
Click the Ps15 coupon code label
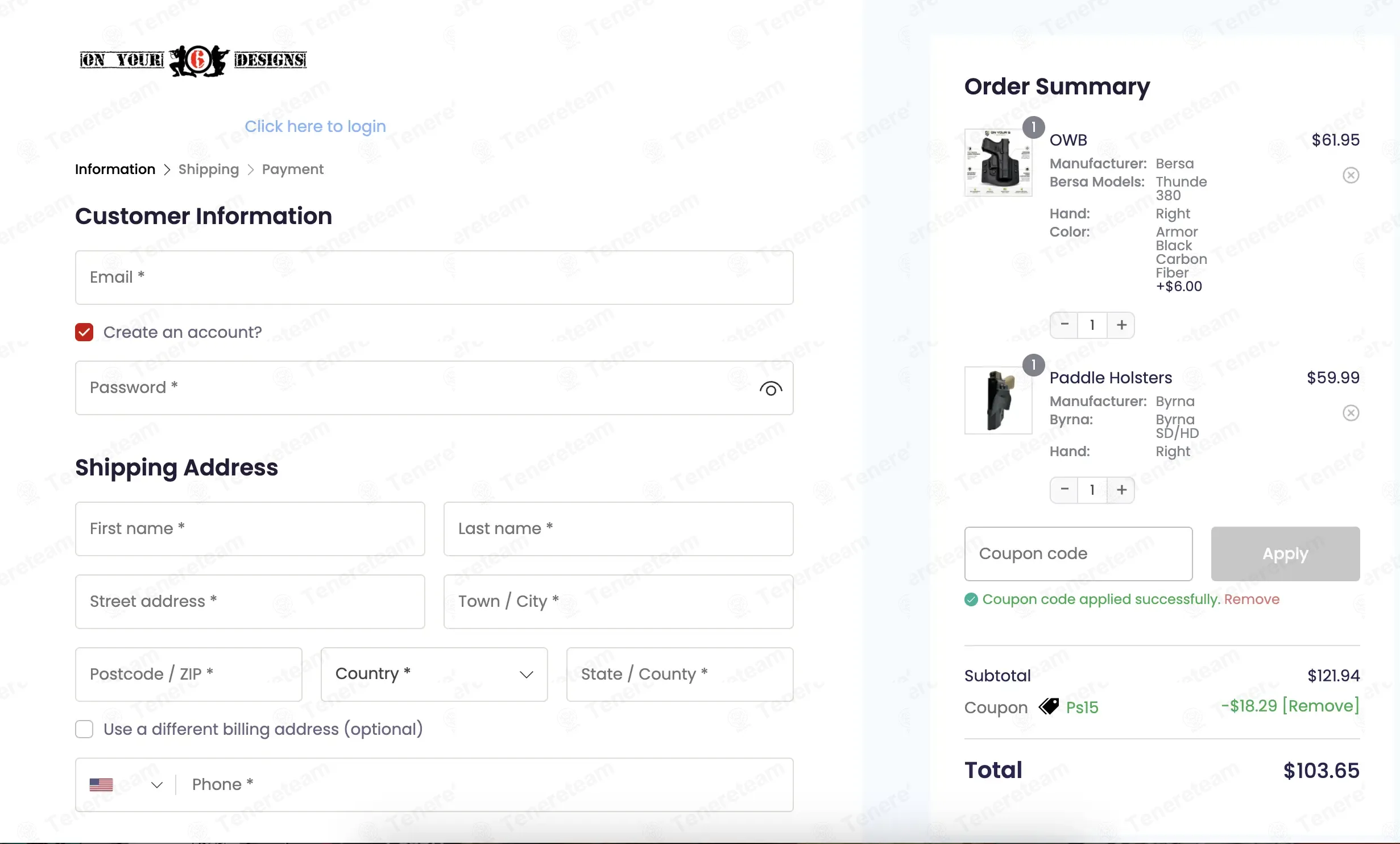(x=1082, y=708)
